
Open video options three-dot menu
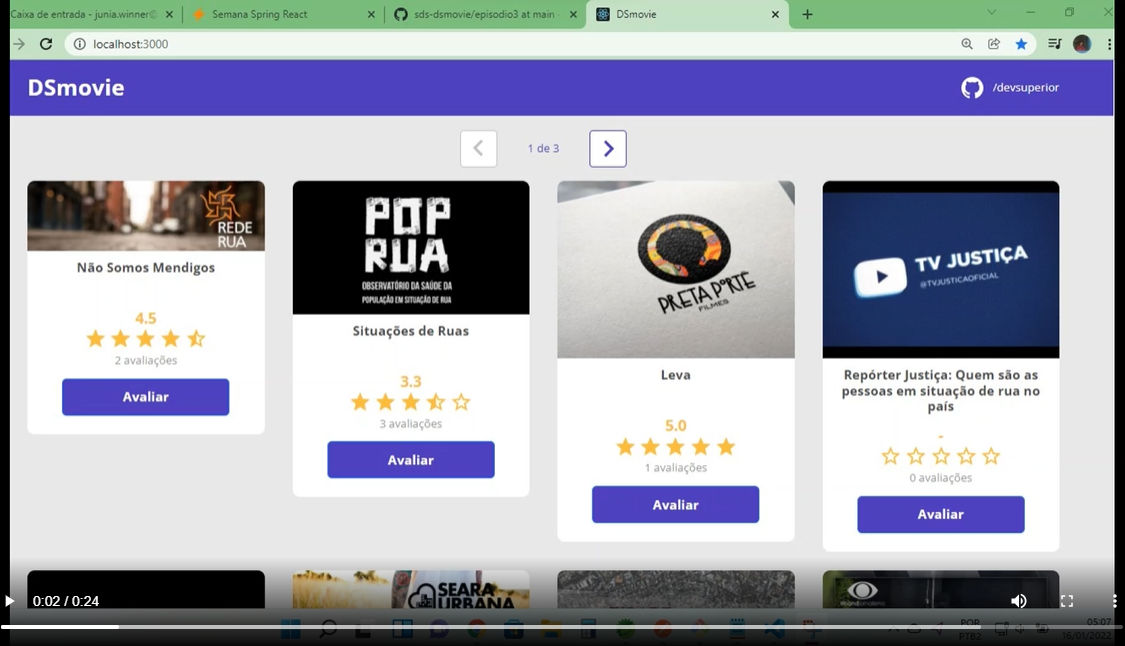pyautogui.click(x=1114, y=601)
